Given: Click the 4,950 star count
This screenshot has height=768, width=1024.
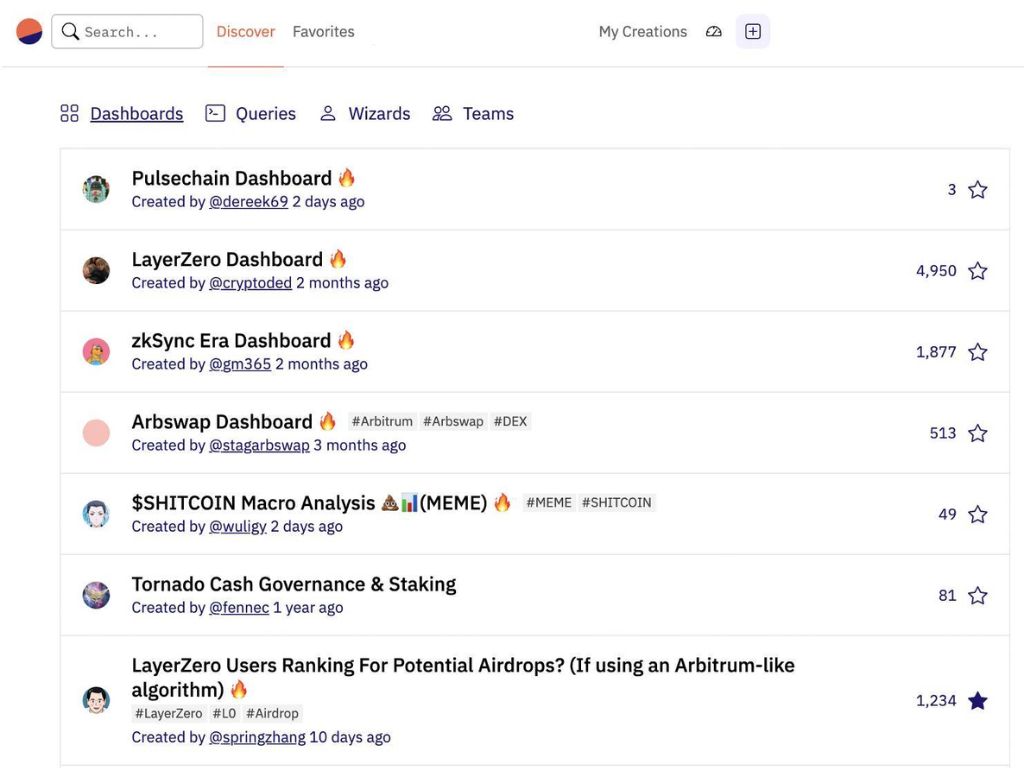Looking at the screenshot, I should 936,270.
